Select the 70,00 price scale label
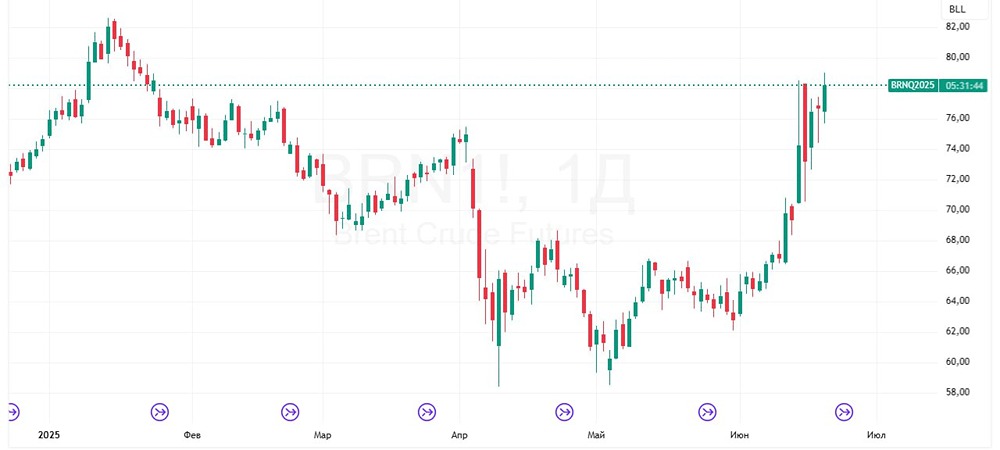The image size is (1000, 450). point(958,210)
